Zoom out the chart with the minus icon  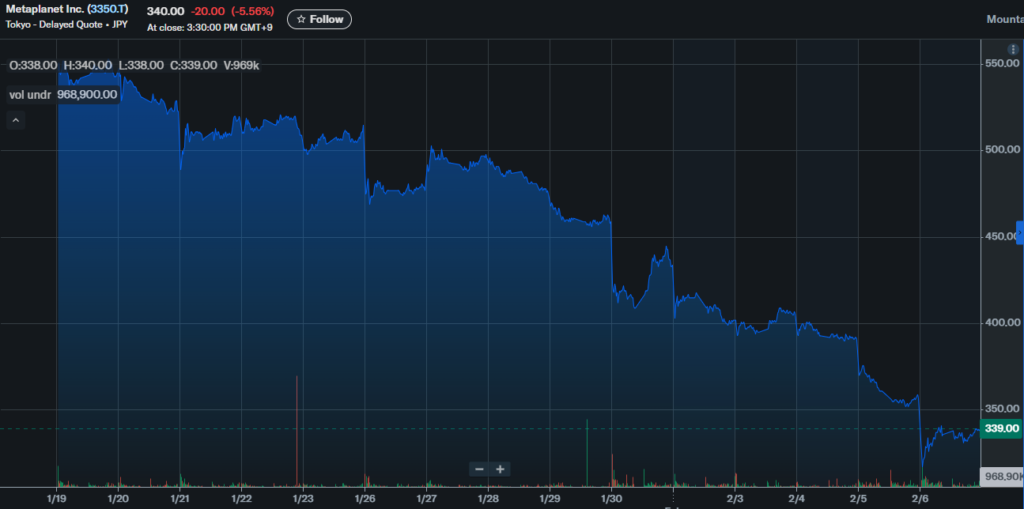tap(479, 469)
